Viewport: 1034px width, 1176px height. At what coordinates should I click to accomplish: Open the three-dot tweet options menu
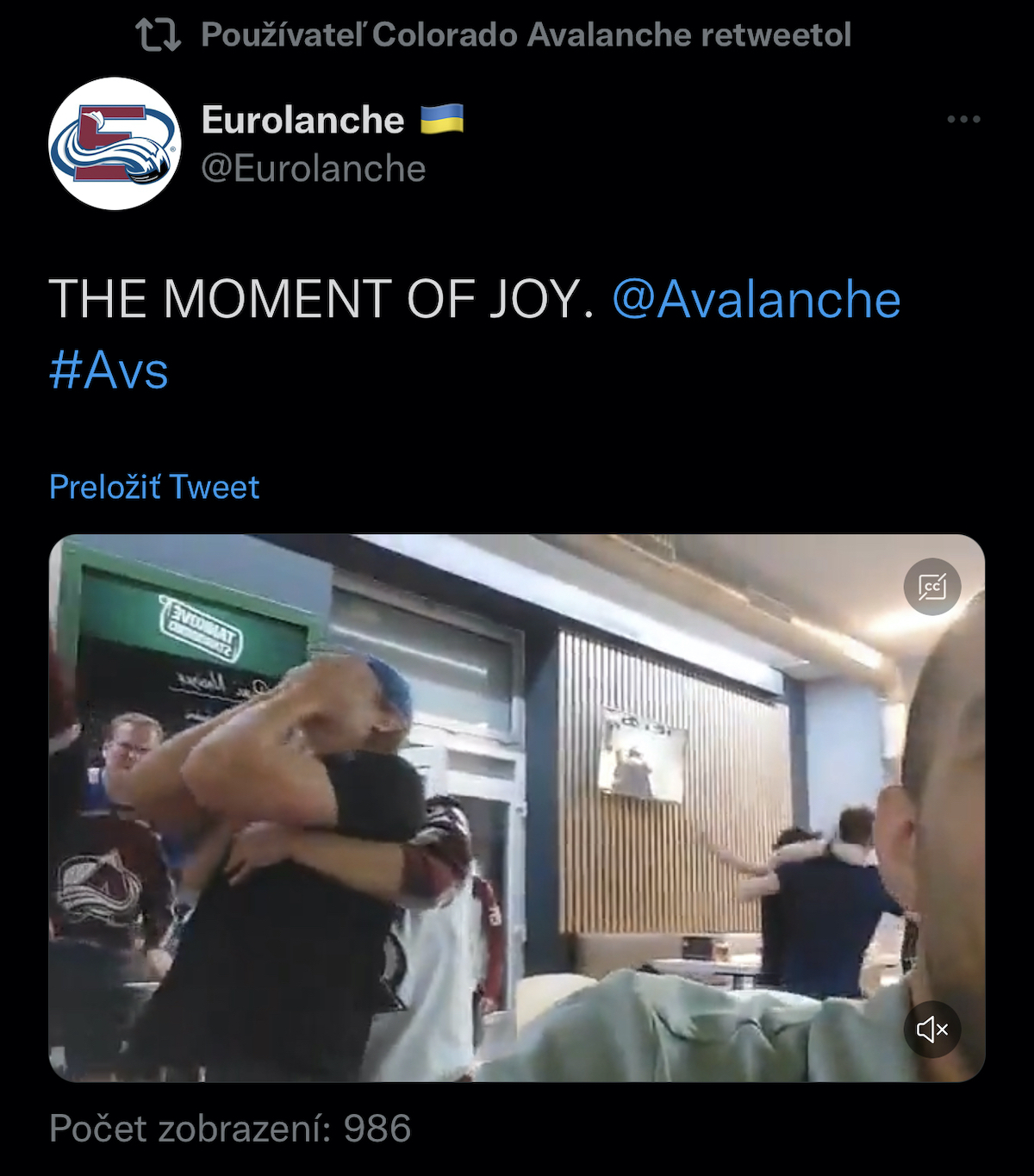pos(963,119)
